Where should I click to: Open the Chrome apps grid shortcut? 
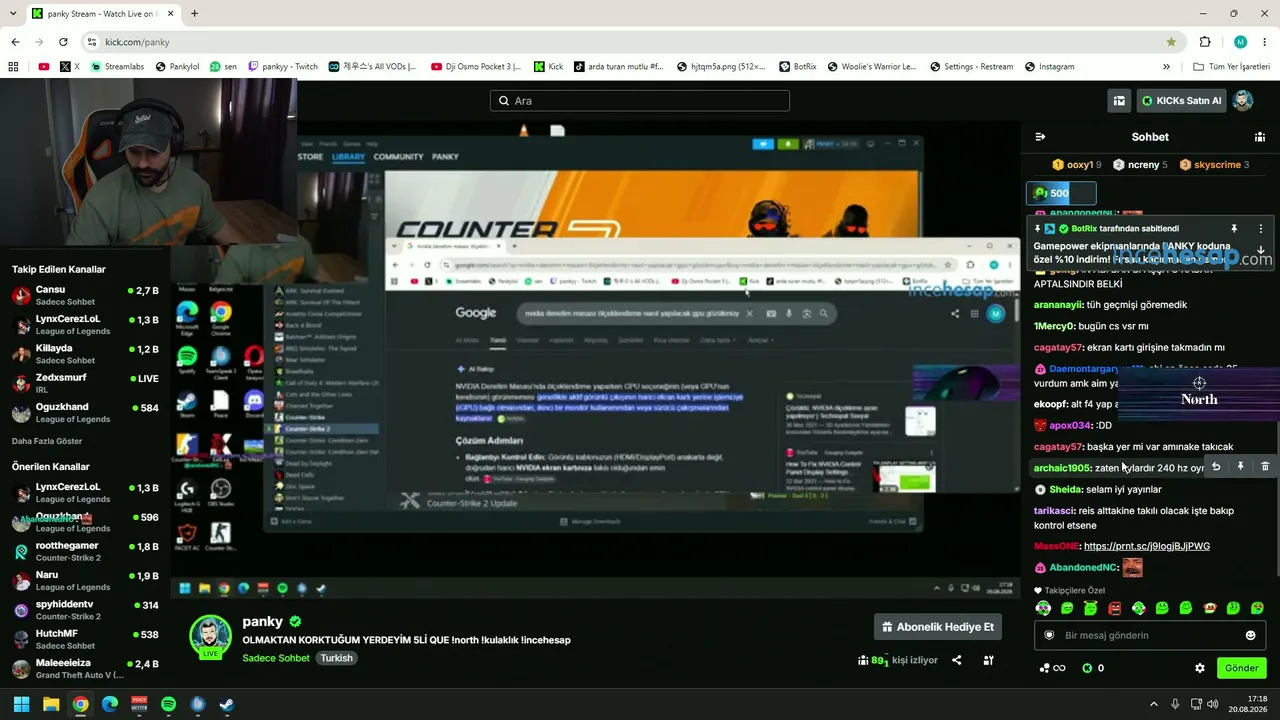click(13, 67)
